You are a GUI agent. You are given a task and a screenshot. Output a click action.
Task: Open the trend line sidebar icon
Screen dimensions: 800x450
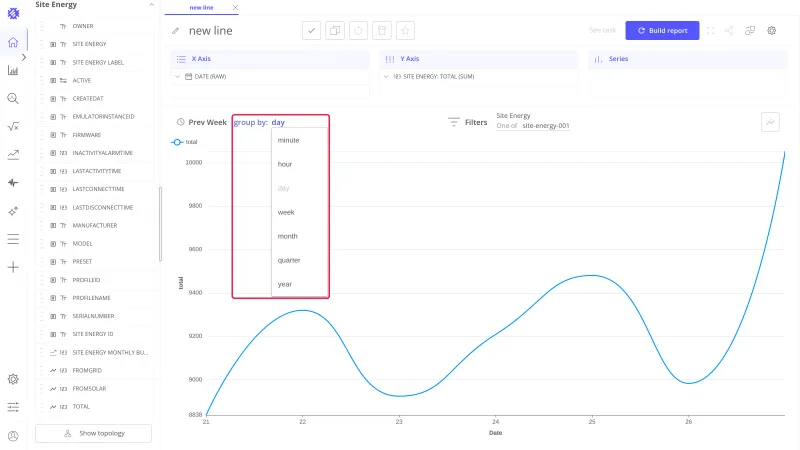tap(13, 155)
